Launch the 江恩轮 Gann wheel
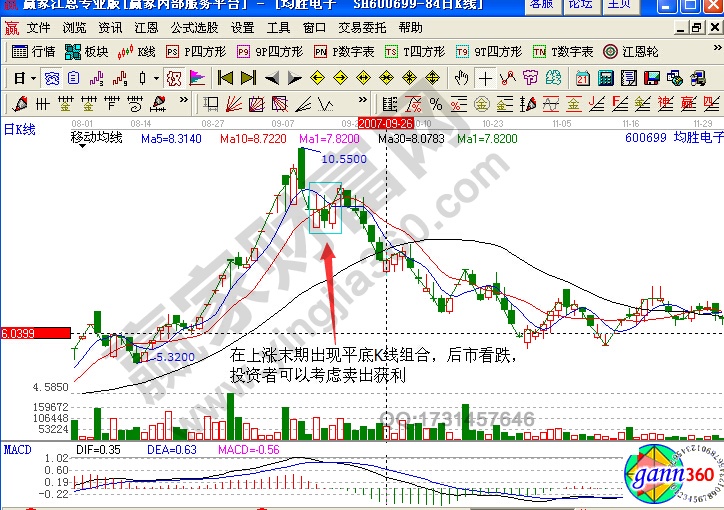This screenshot has width=724, height=510. pos(630,52)
